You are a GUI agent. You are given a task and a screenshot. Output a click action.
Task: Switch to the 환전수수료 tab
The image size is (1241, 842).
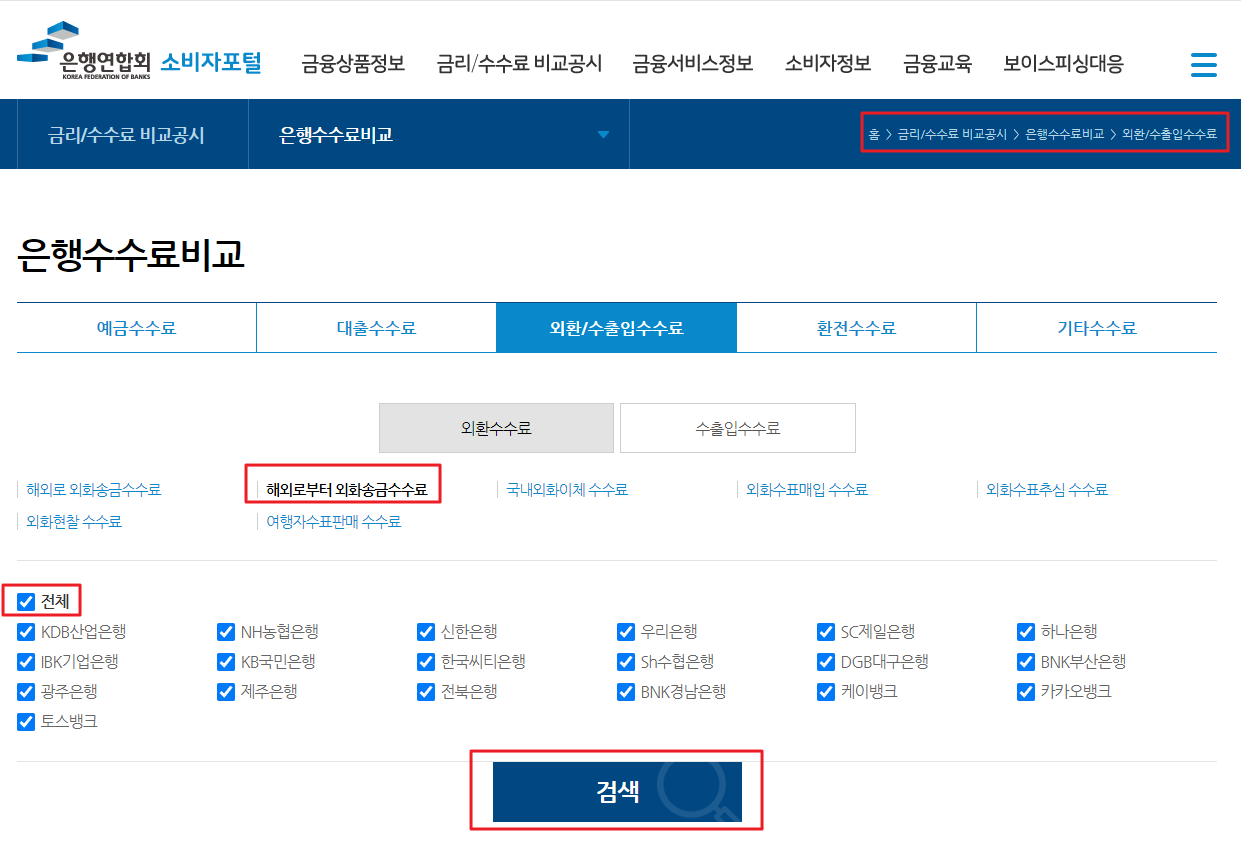point(856,327)
